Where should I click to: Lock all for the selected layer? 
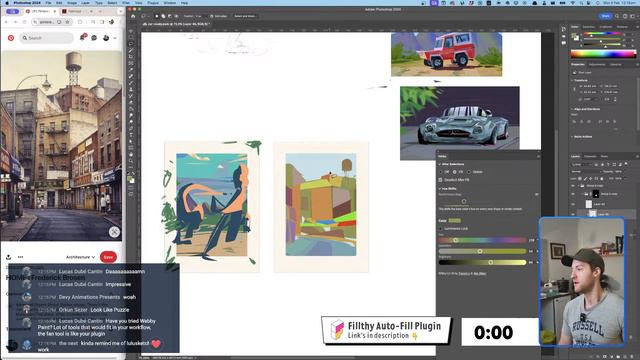pyautogui.click(x=602, y=178)
